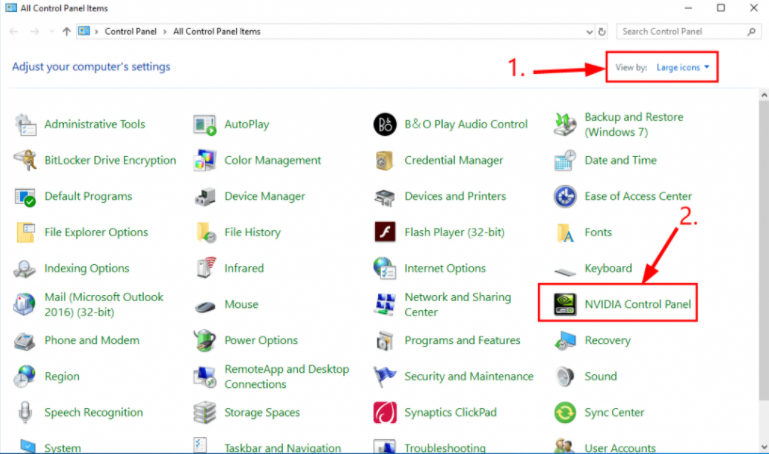Open the Sound speaker icon
This screenshot has height=454, width=769.
point(565,377)
